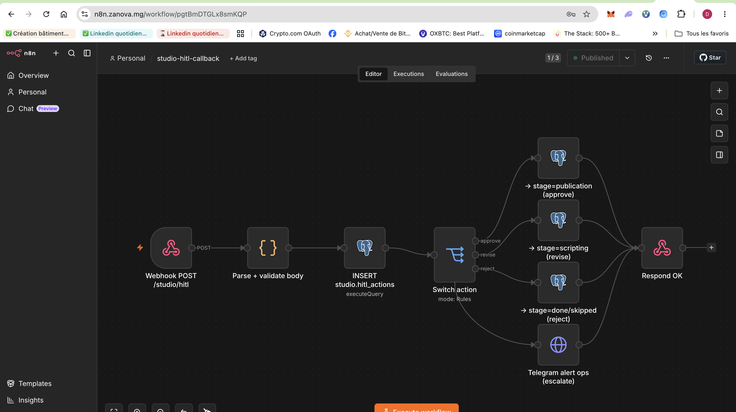Reload the browser page

point(46,14)
